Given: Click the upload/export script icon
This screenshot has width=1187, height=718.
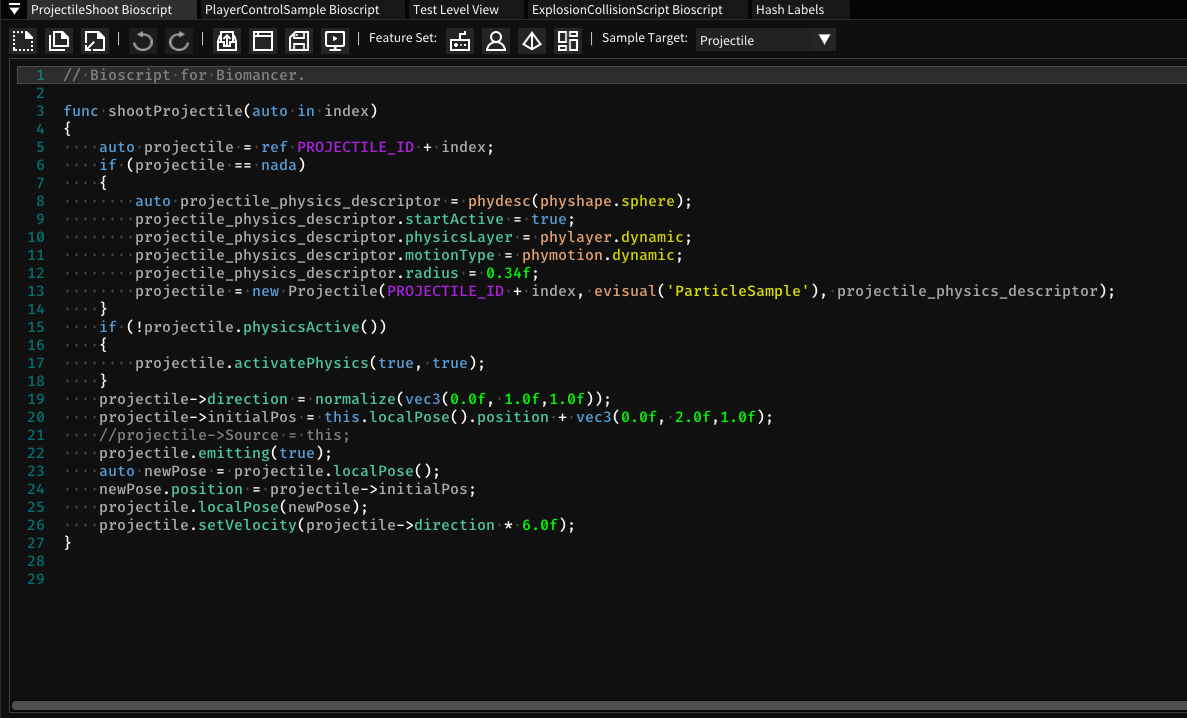Looking at the screenshot, I should pyautogui.click(x=227, y=40).
